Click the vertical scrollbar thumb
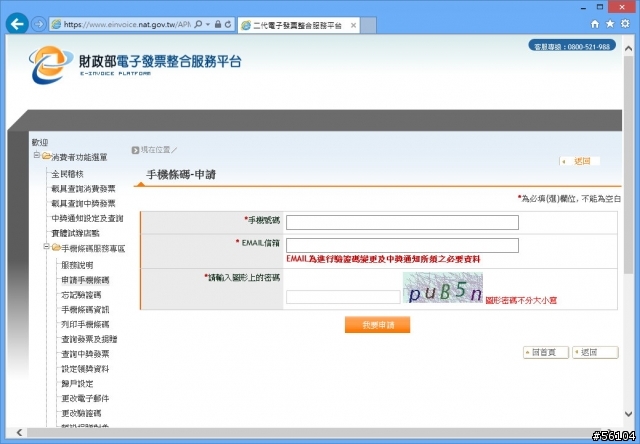This screenshot has width=640, height=444. coord(629,165)
